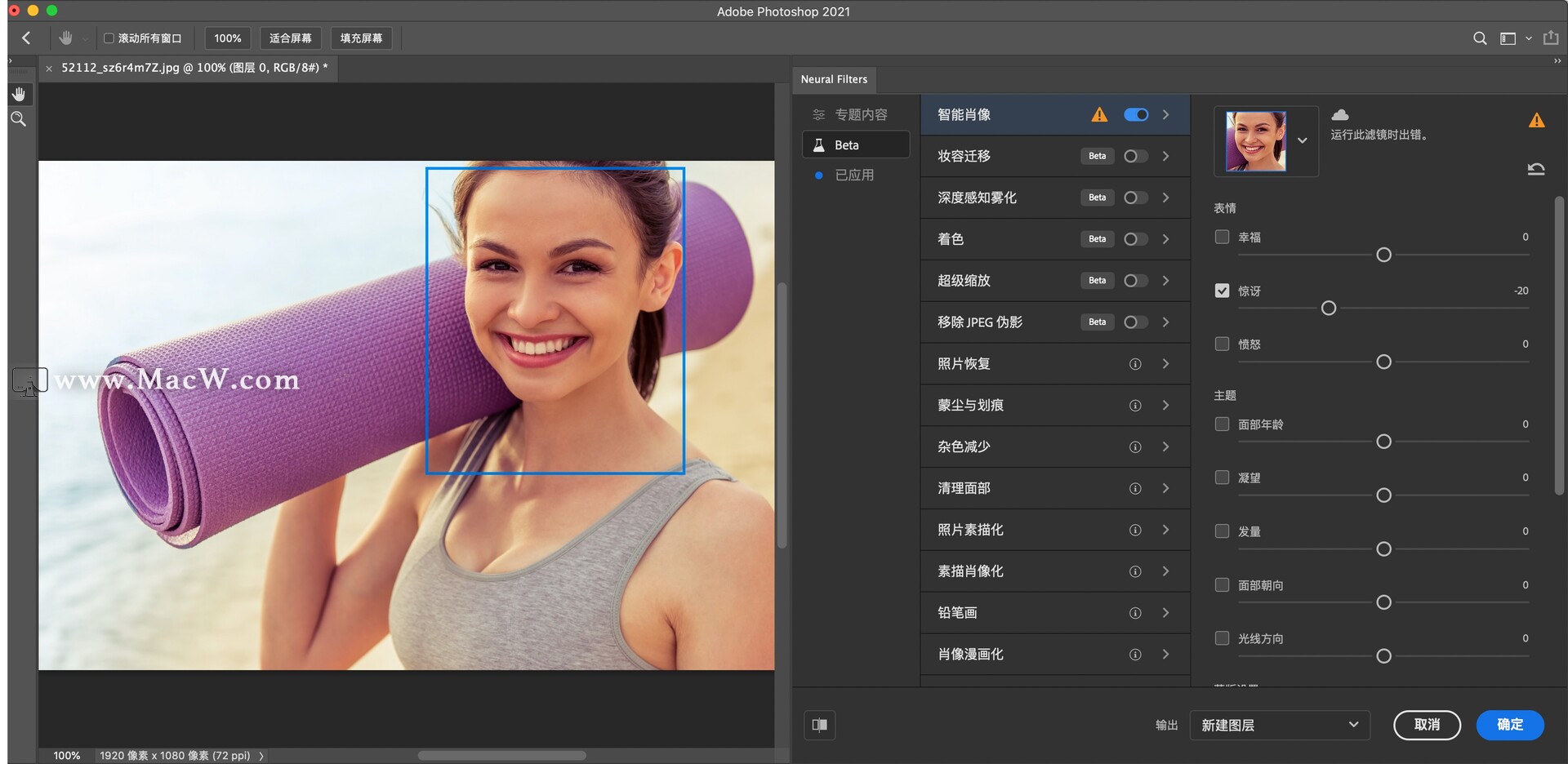Enable the 着色 Beta filter toggle
The height and width of the screenshot is (764, 1568).
pos(1134,239)
